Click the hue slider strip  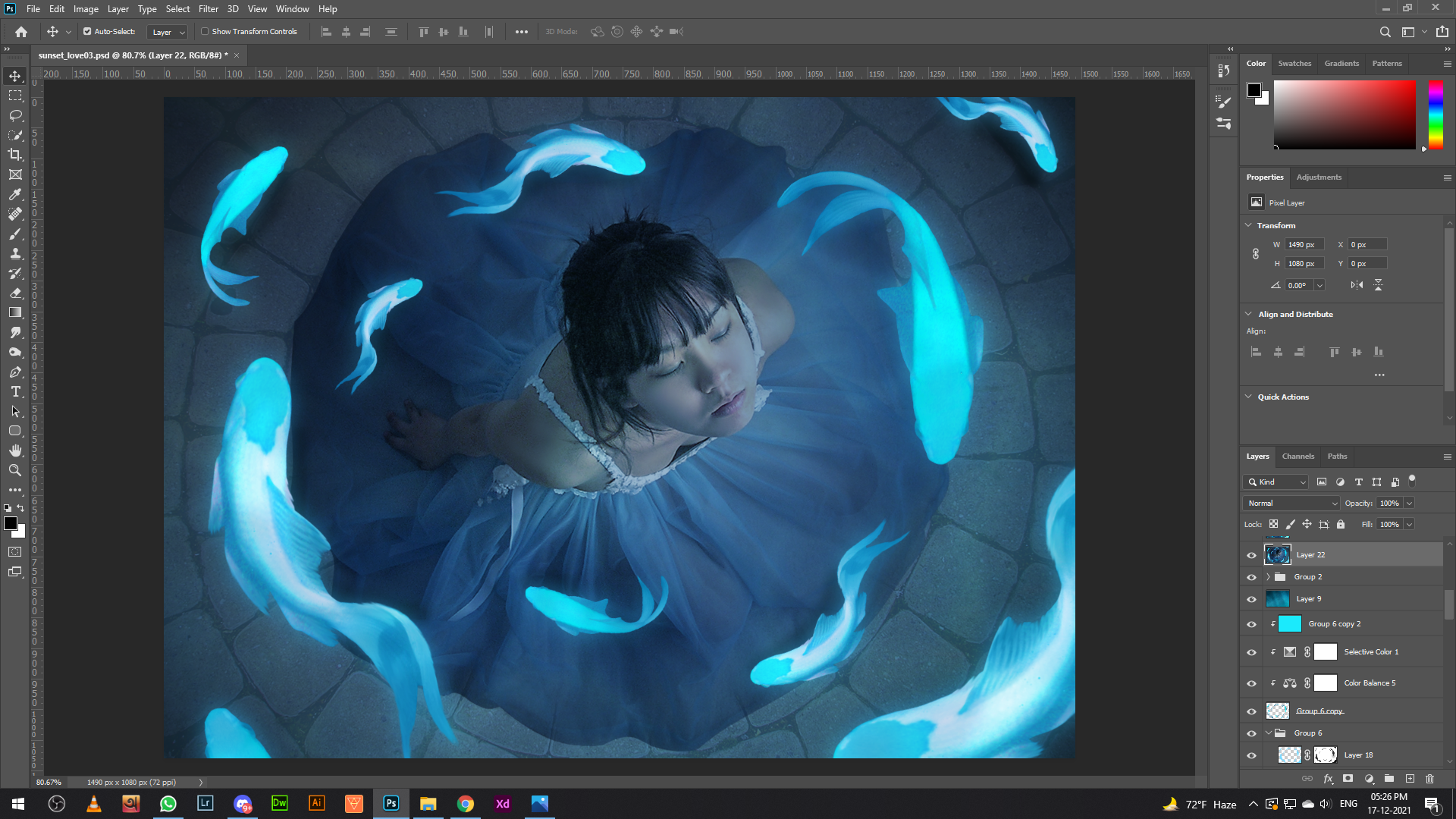click(x=1436, y=115)
